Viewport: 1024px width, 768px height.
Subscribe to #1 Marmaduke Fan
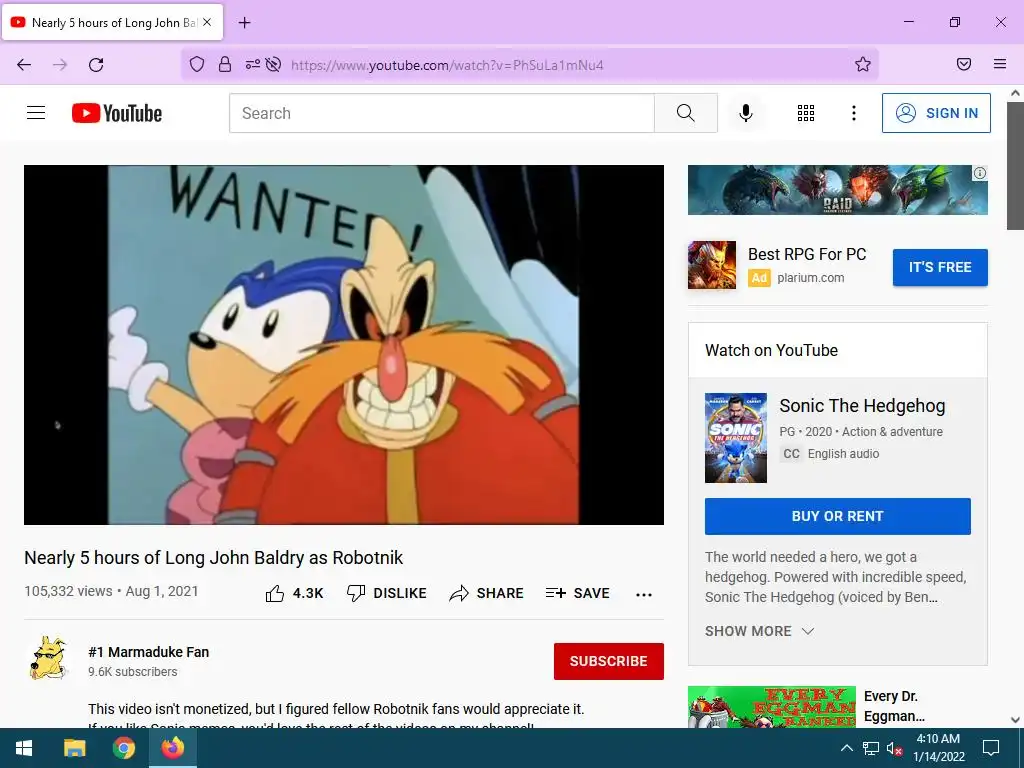click(x=609, y=661)
